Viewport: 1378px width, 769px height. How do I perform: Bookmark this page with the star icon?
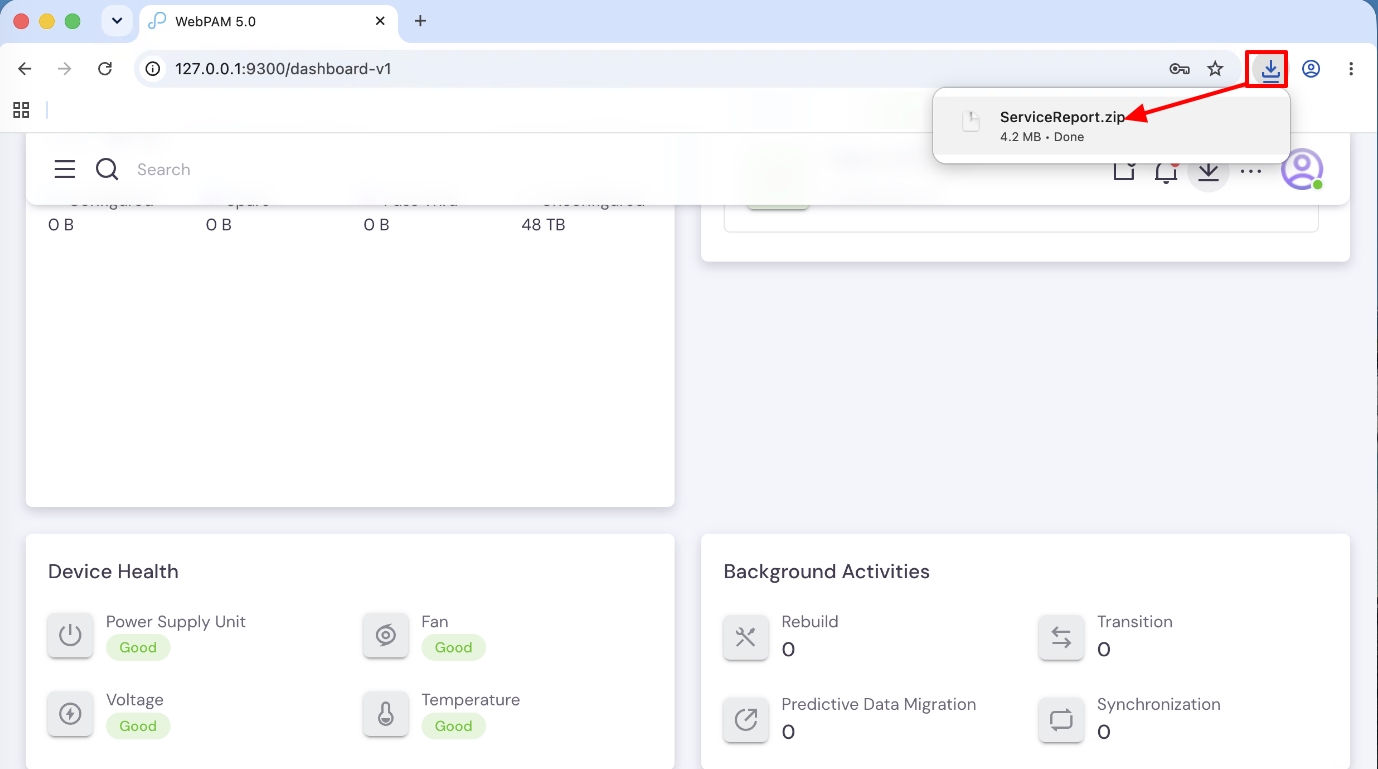point(1215,69)
